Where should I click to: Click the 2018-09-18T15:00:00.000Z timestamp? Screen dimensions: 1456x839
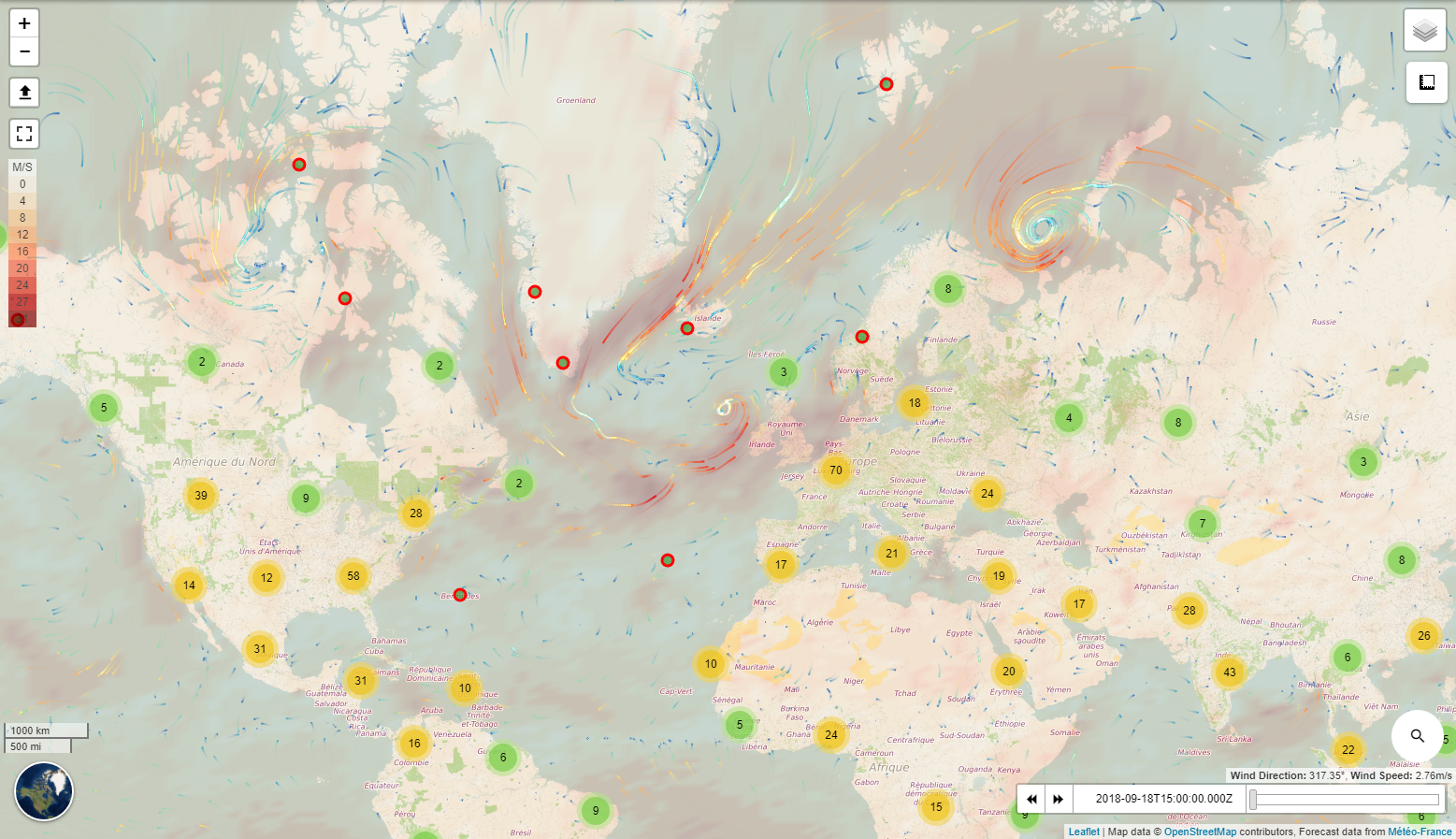point(1163,799)
